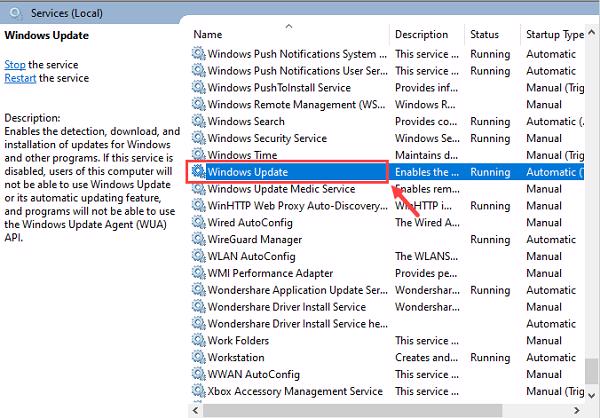Select WMI Performance Adapter service
The width and height of the screenshot is (600, 418).
[x=270, y=273]
